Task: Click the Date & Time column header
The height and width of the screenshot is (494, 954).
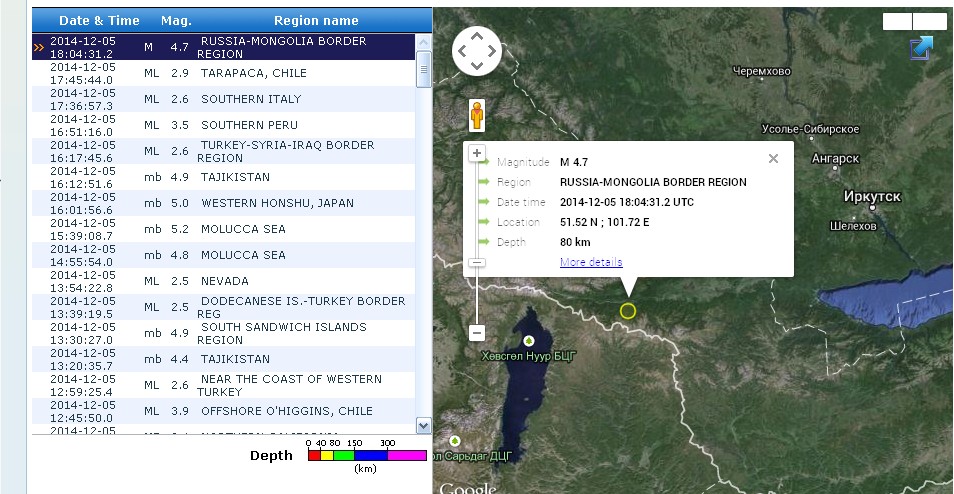Action: point(99,20)
